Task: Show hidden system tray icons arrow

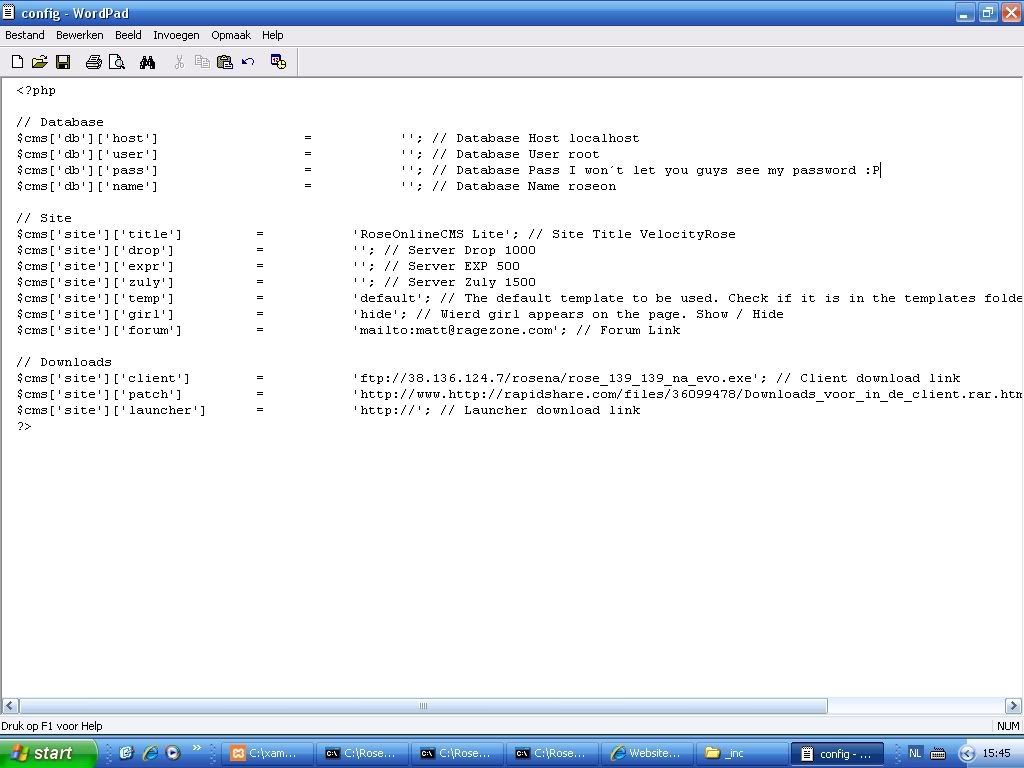Action: [966, 754]
